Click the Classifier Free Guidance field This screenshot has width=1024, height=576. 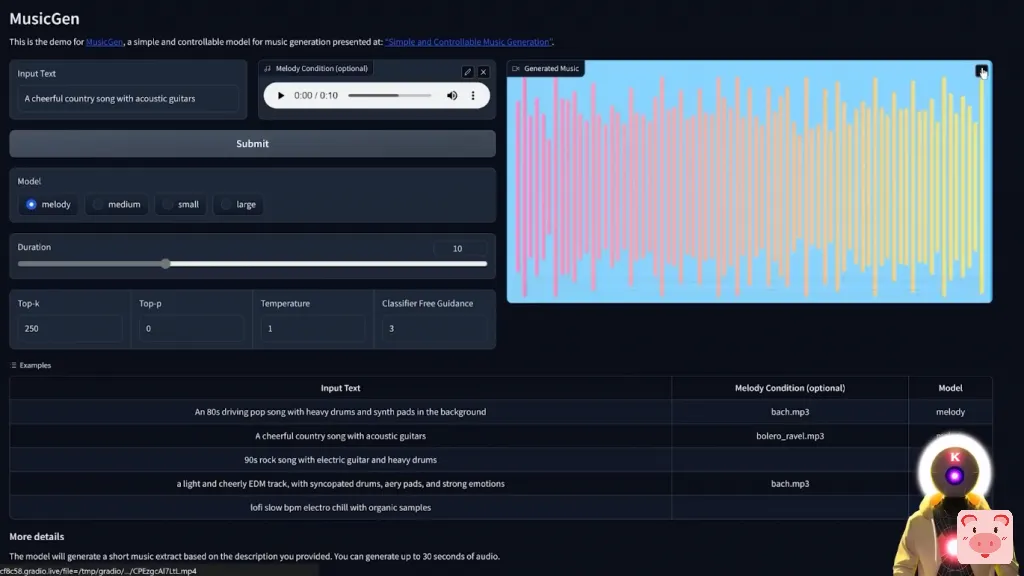tap(434, 328)
